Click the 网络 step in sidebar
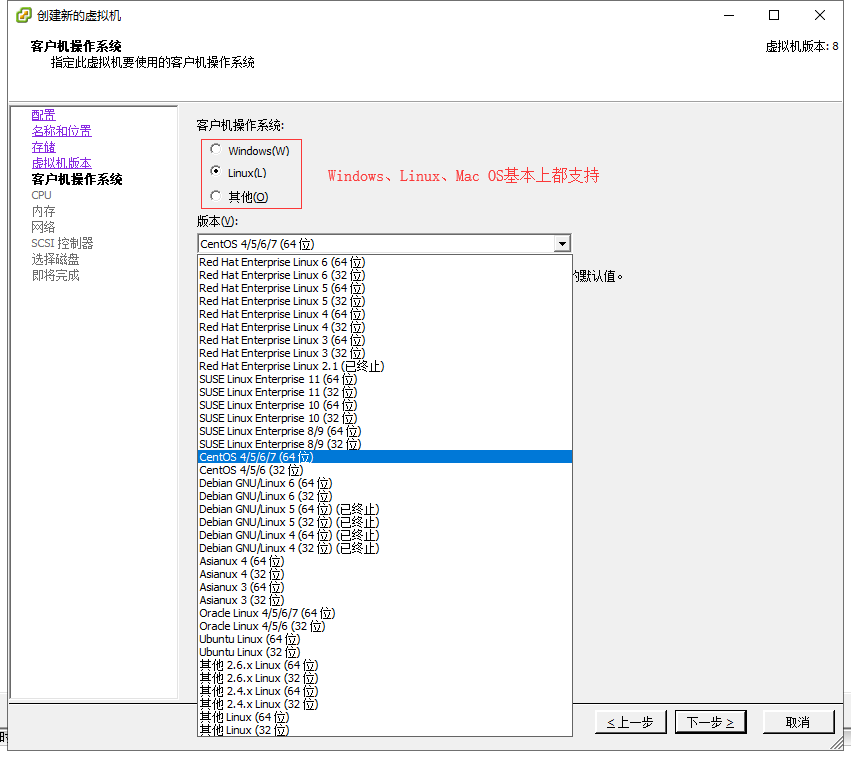This screenshot has height=758, width=851. (x=43, y=227)
